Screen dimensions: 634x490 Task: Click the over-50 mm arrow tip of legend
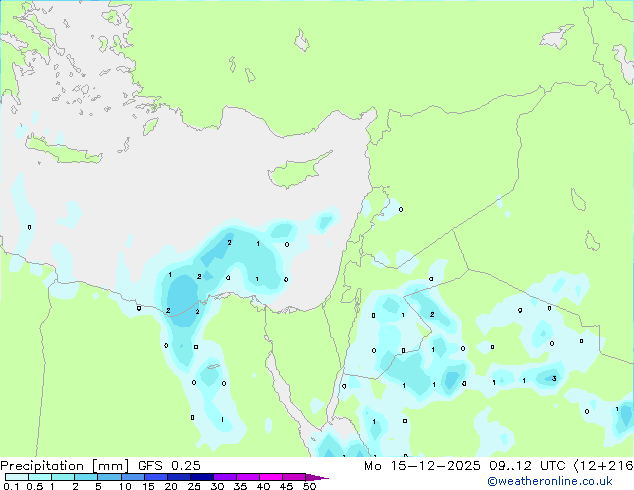click(317, 477)
